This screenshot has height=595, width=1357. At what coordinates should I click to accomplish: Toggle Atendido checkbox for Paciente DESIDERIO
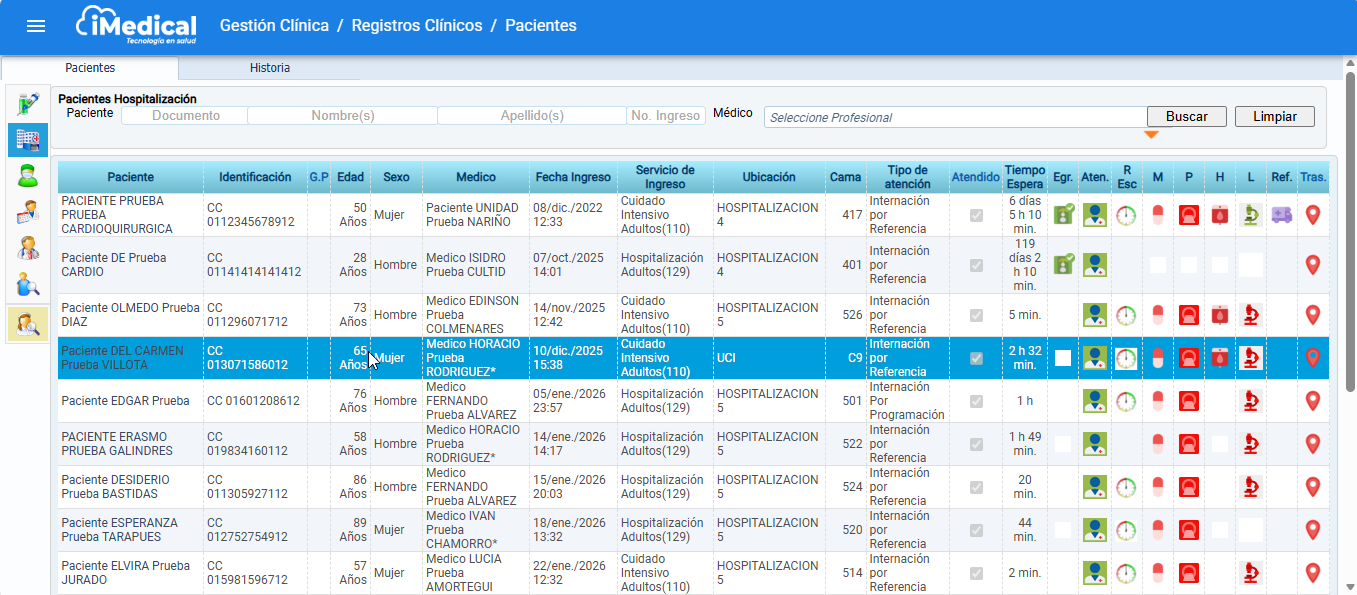[x=976, y=487]
